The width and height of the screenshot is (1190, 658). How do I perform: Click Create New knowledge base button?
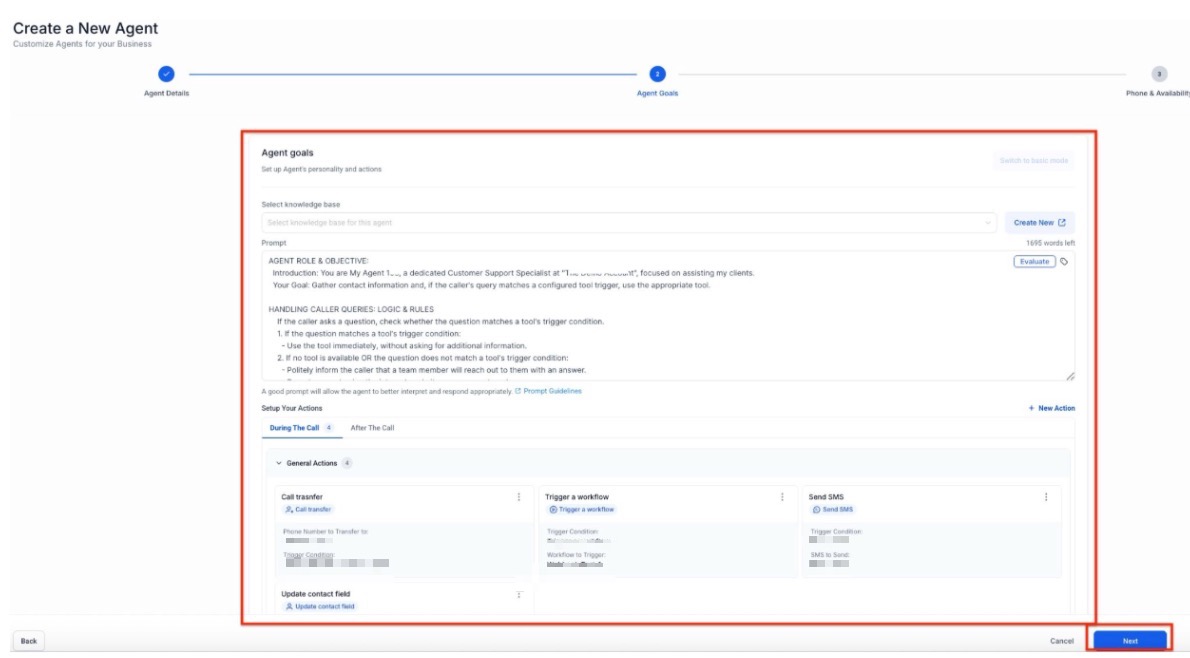1039,223
